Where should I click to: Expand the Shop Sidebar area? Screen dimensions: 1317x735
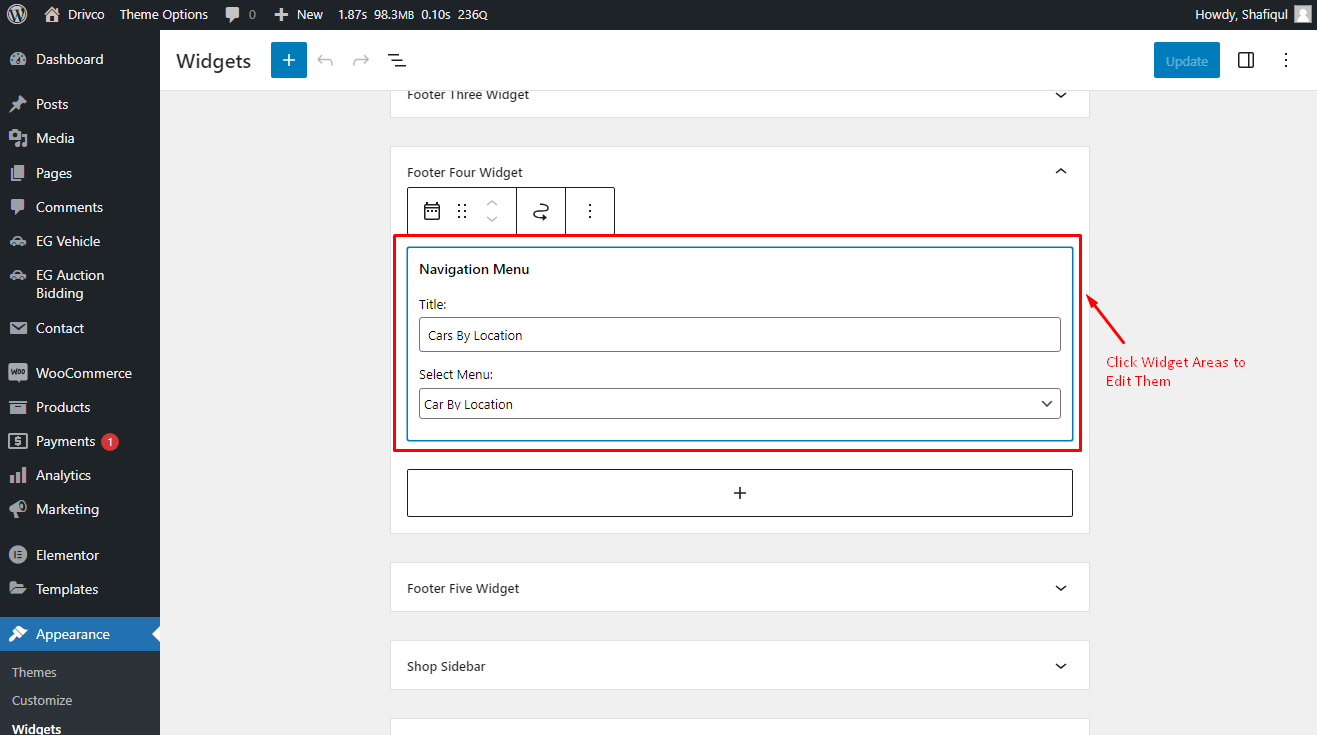click(1061, 666)
